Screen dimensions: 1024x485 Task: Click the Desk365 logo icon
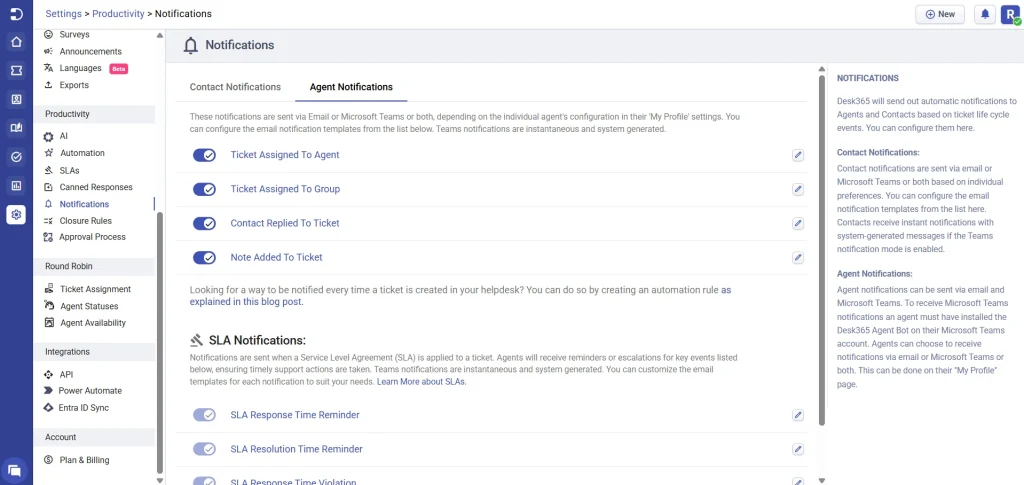pyautogui.click(x=16, y=14)
